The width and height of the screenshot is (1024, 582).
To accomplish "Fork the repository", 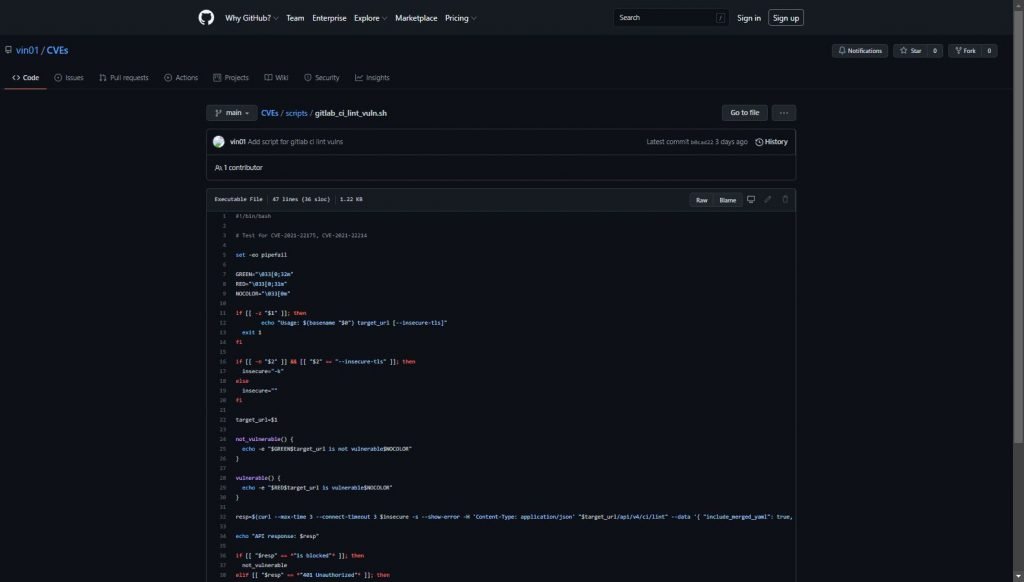I will tap(965, 50).
